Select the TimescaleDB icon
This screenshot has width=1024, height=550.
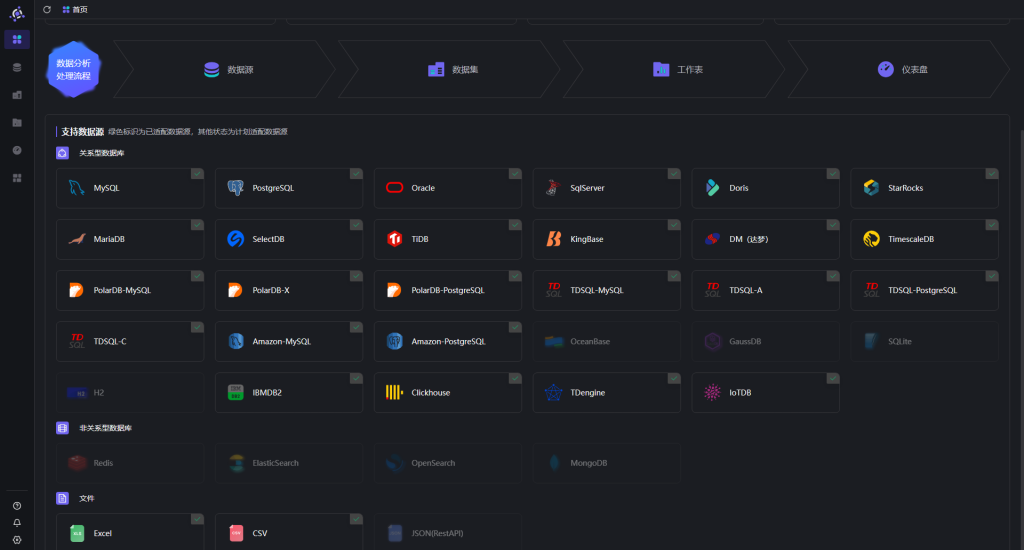click(x=871, y=239)
